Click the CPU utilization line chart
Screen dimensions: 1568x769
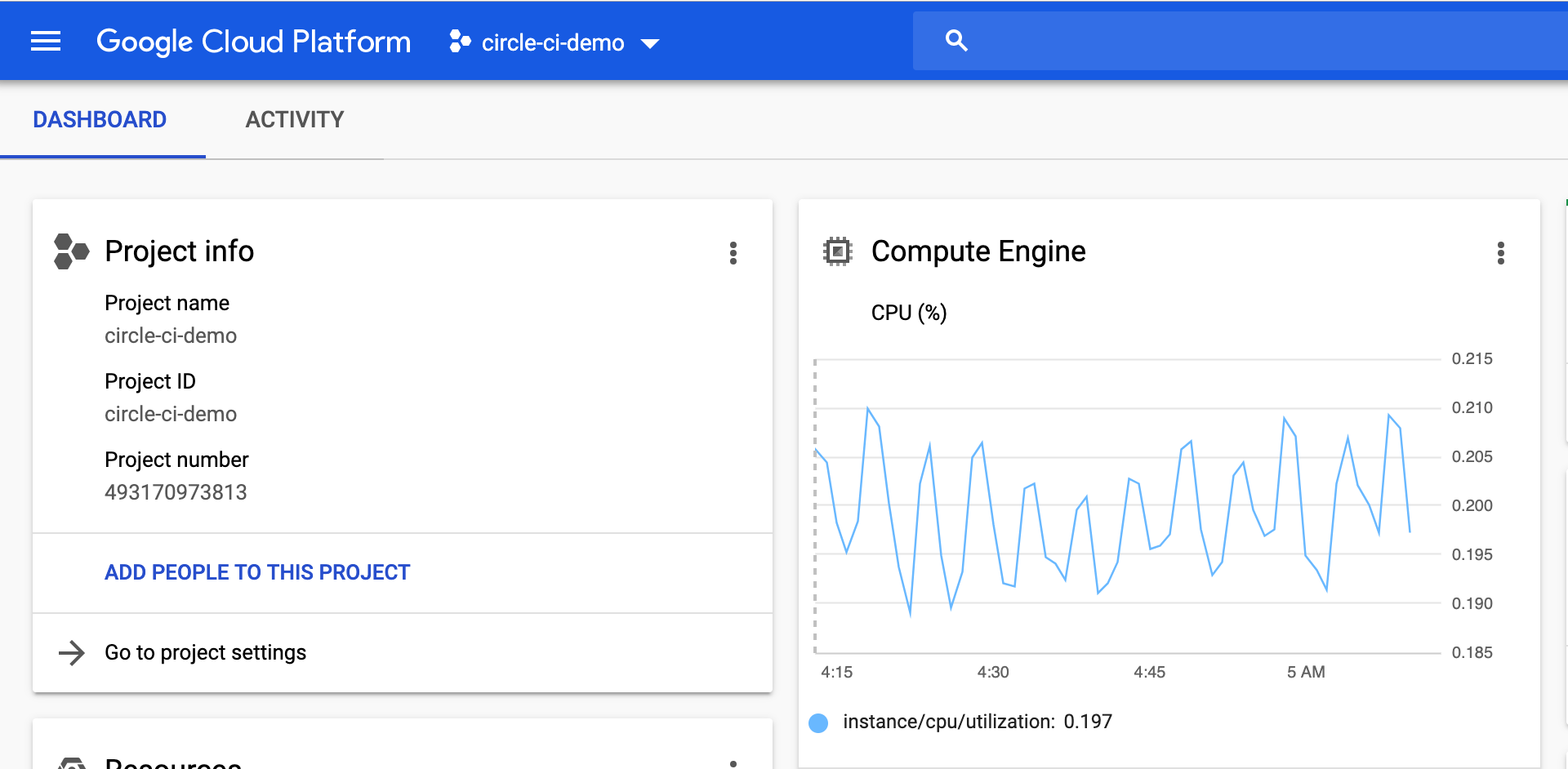click(x=1128, y=506)
